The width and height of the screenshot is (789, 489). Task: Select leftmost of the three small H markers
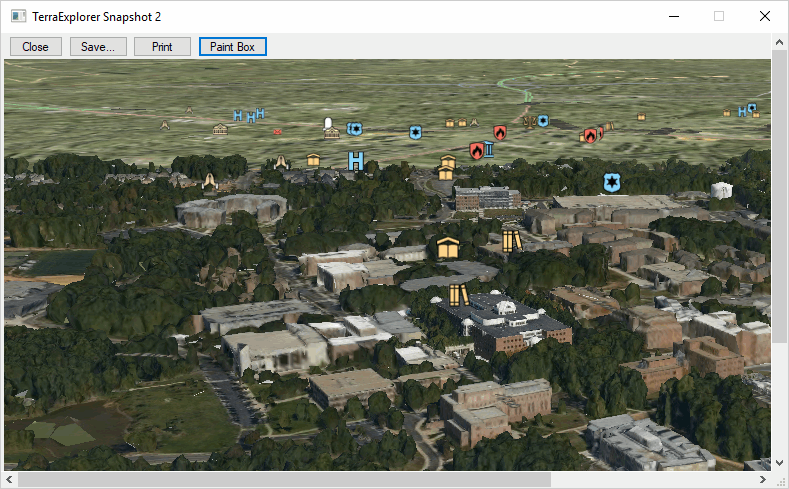pyautogui.click(x=238, y=116)
